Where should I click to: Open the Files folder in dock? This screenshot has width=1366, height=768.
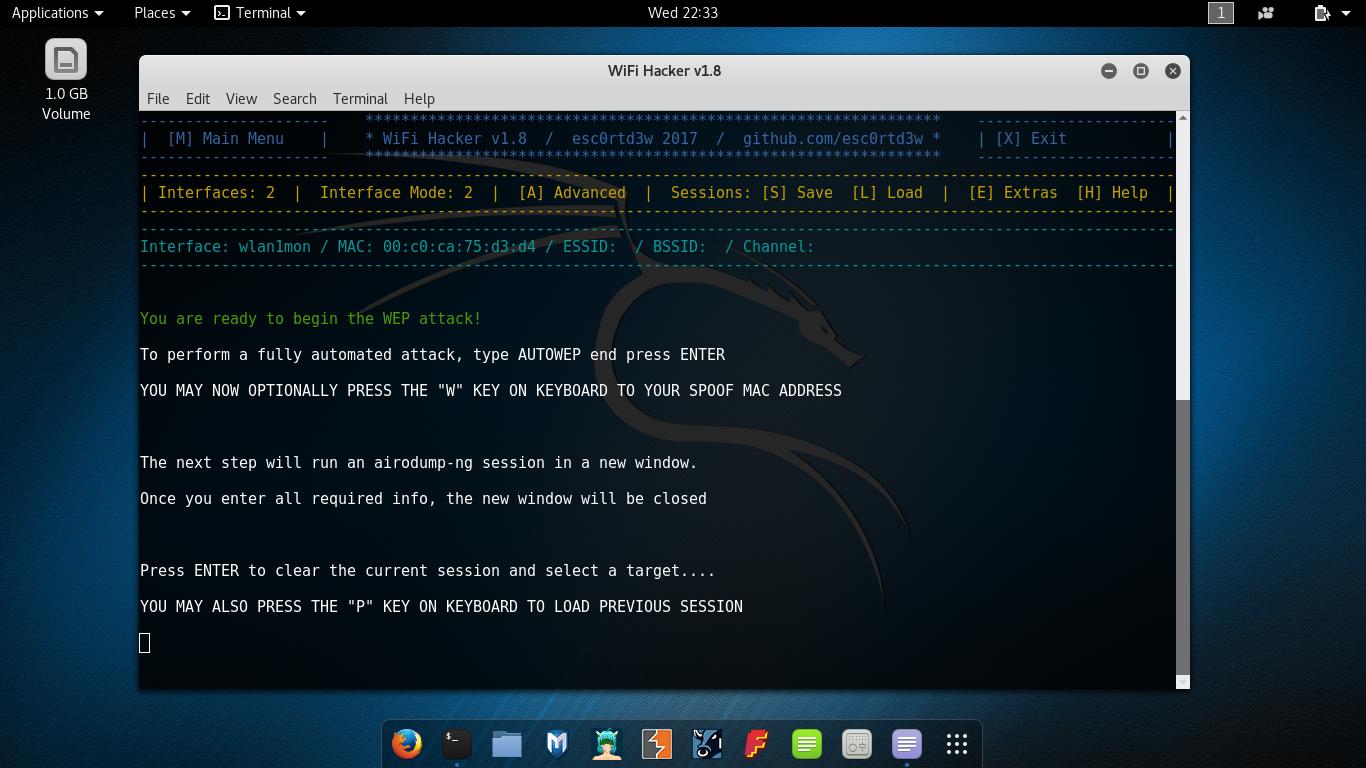507,744
